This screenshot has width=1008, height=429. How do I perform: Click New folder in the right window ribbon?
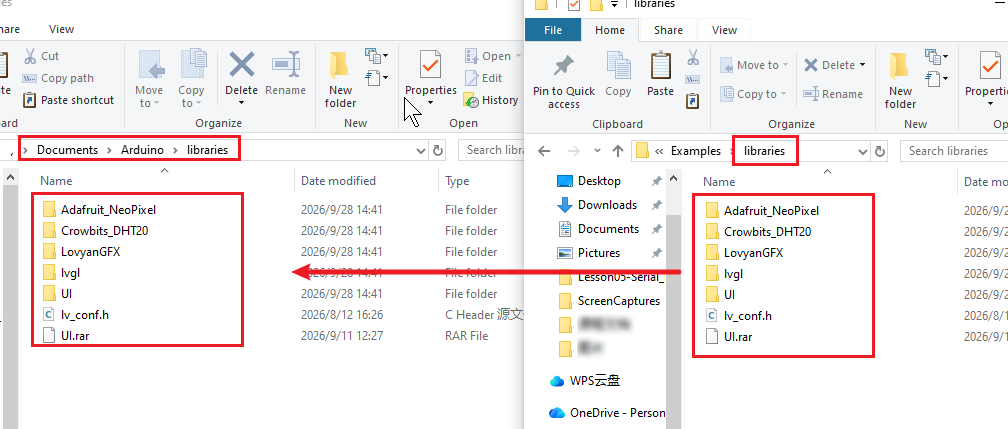point(900,80)
